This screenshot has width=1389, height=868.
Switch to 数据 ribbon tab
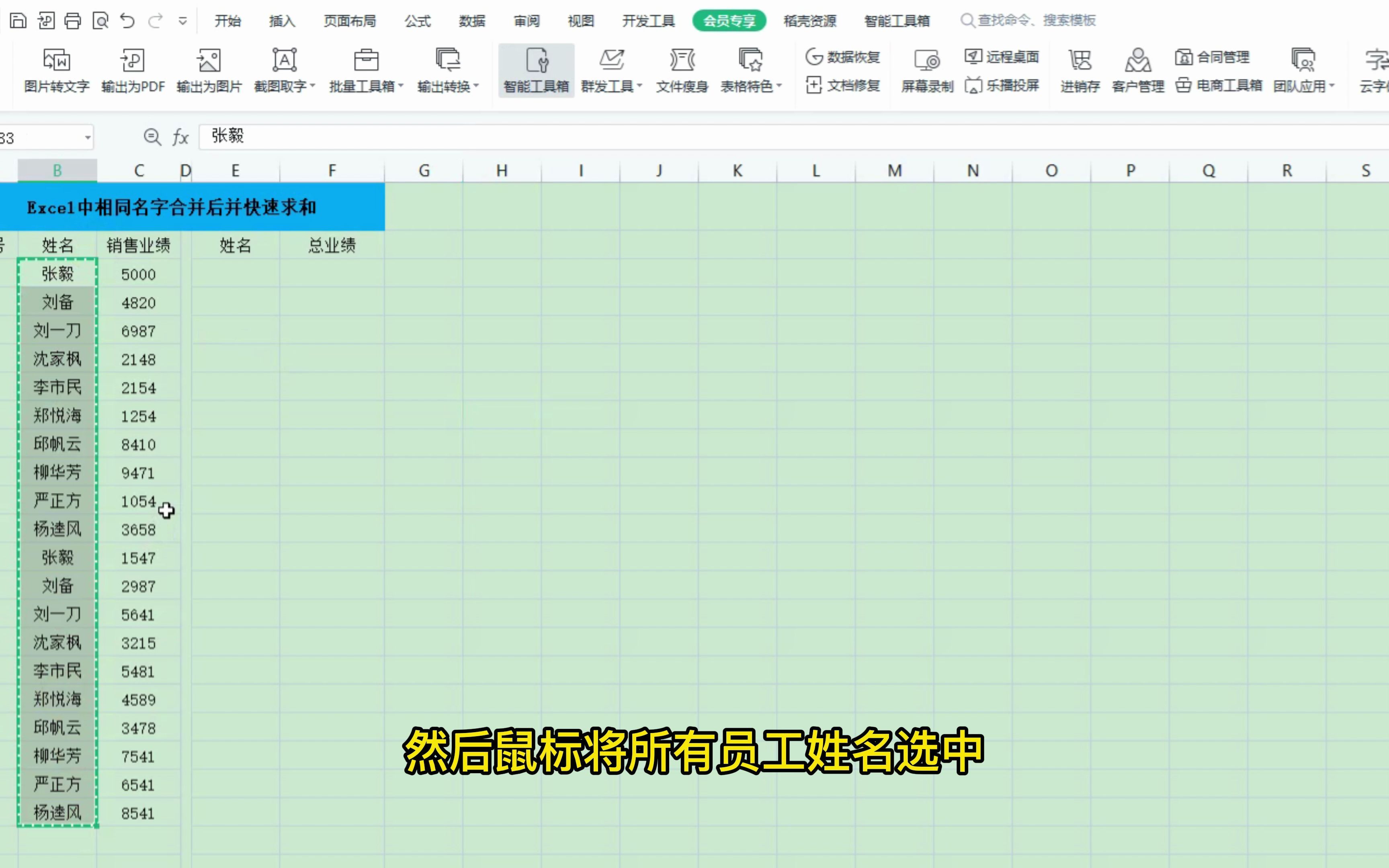472,20
